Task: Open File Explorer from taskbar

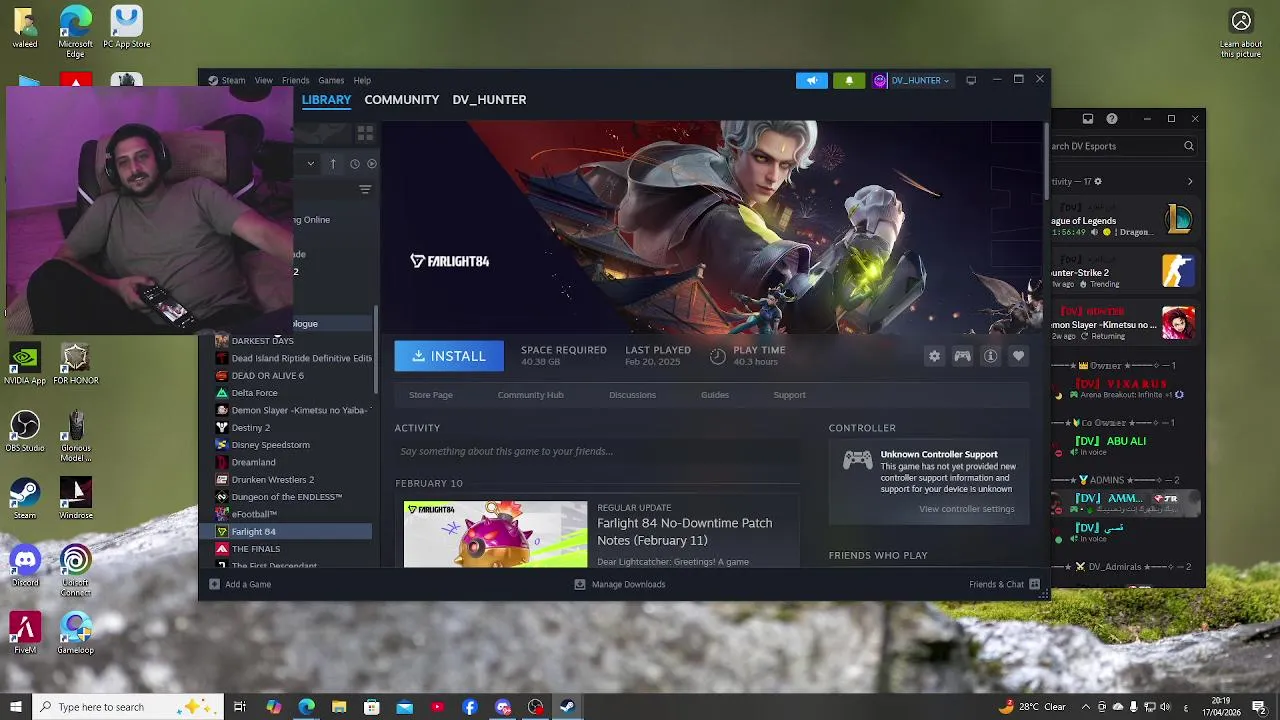Action: [x=339, y=707]
